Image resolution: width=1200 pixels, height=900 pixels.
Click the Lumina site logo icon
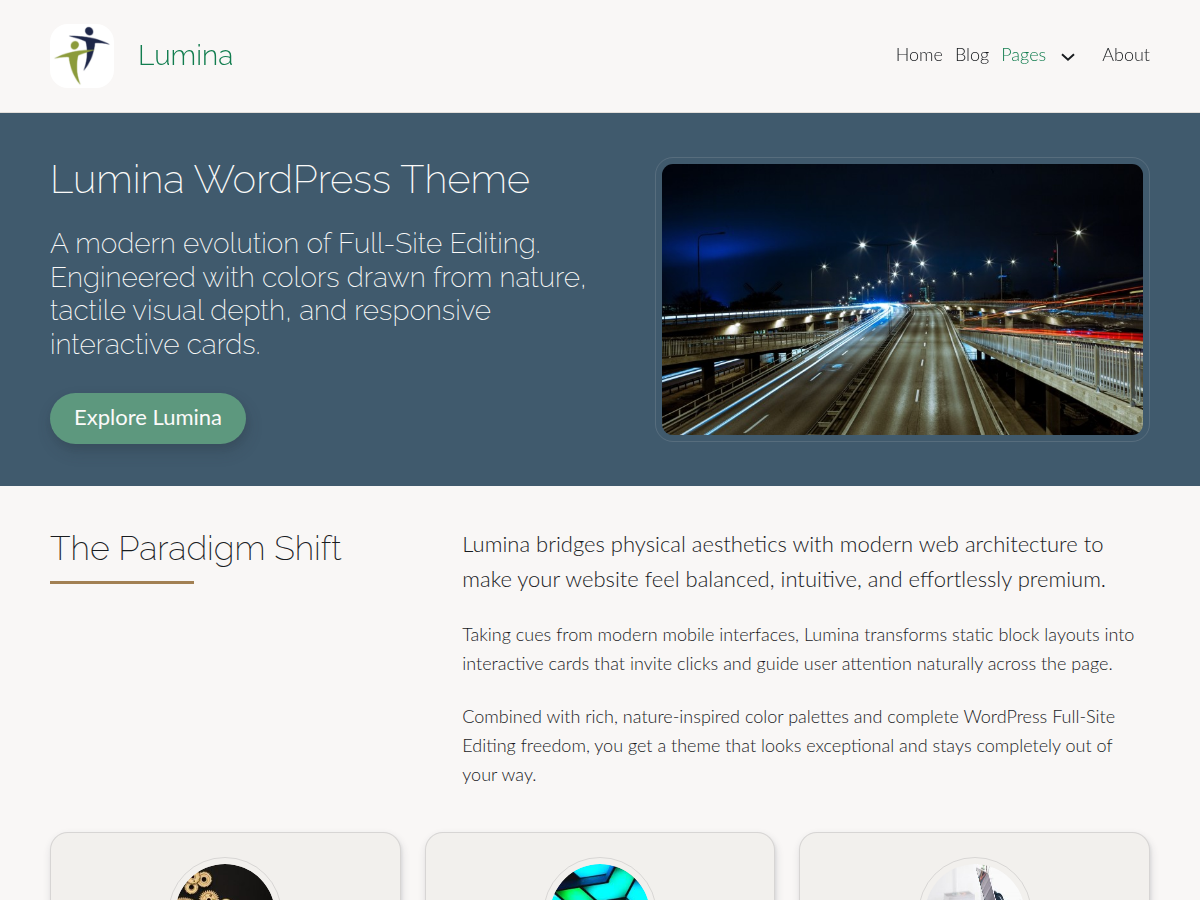[x=82, y=56]
